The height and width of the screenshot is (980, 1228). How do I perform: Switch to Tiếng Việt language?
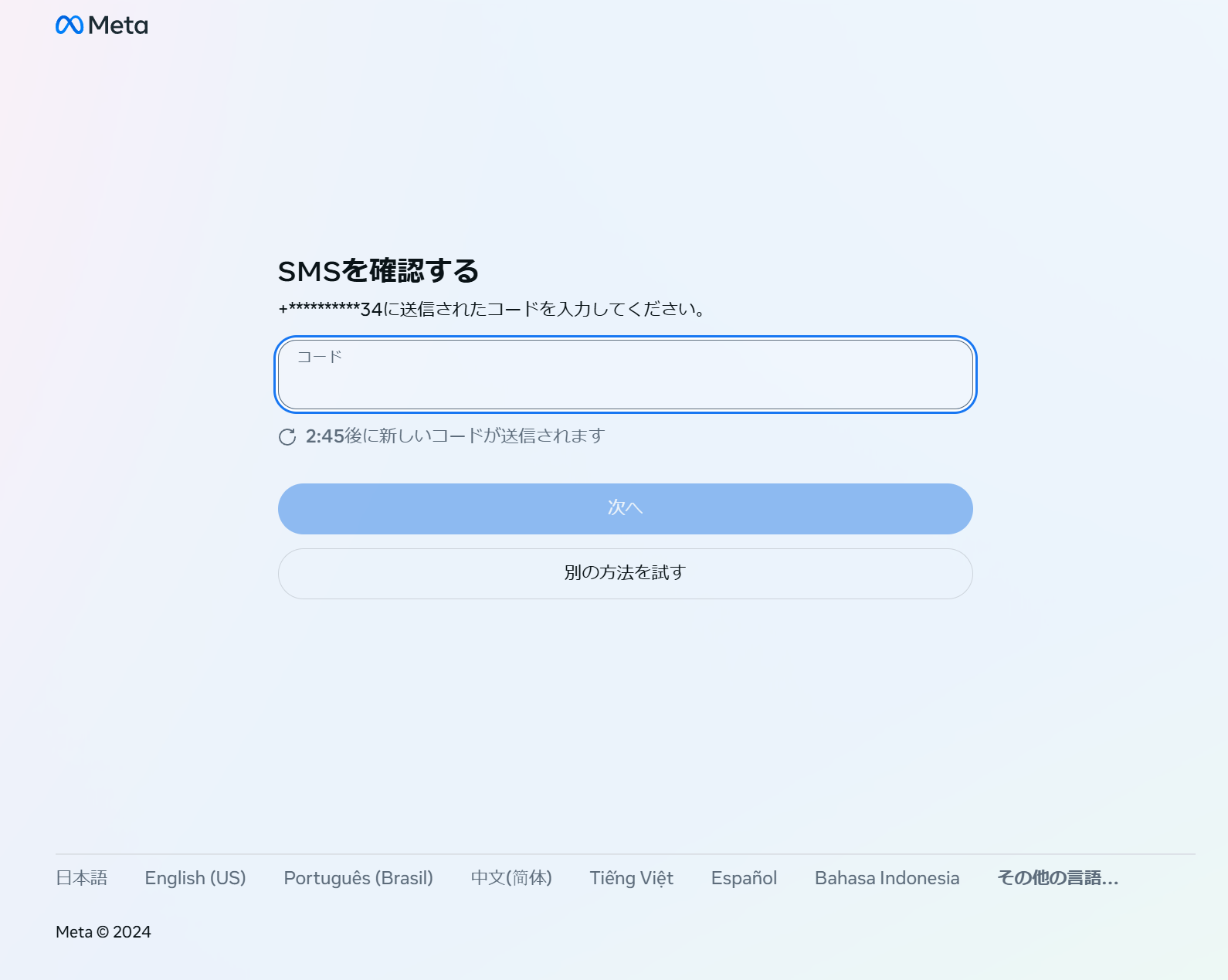pyautogui.click(x=631, y=878)
